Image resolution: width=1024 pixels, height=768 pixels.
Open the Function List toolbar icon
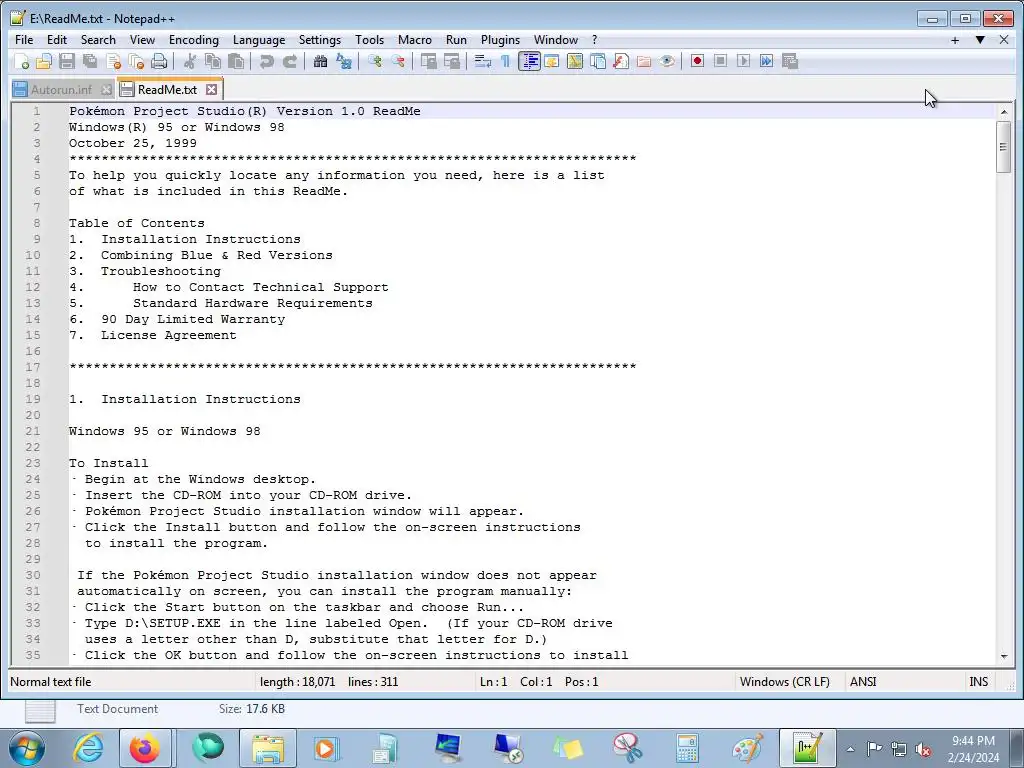(x=621, y=61)
